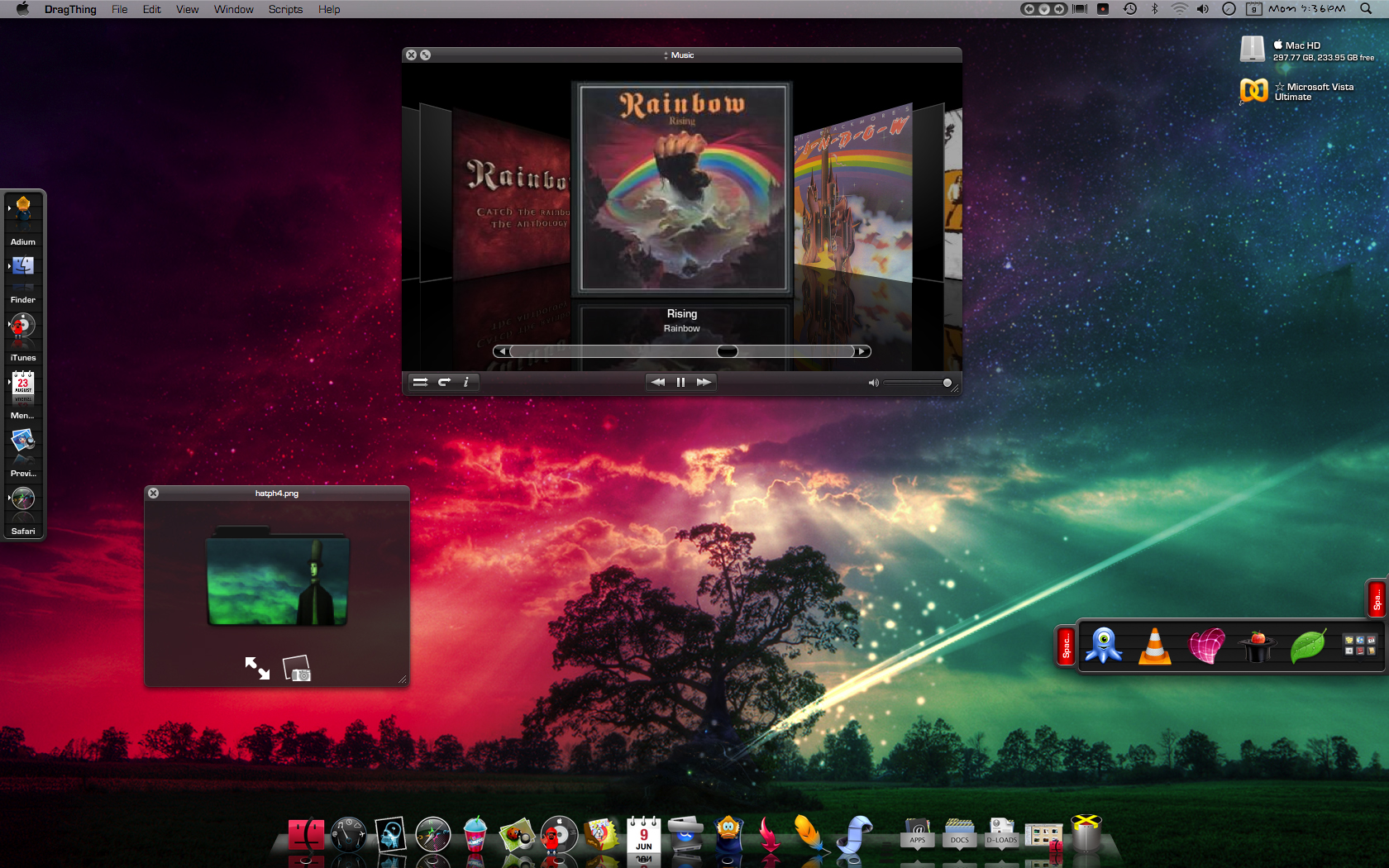Viewport: 1389px width, 868px height.
Task: Toggle shuffle in the Music widget
Action: pos(420,382)
